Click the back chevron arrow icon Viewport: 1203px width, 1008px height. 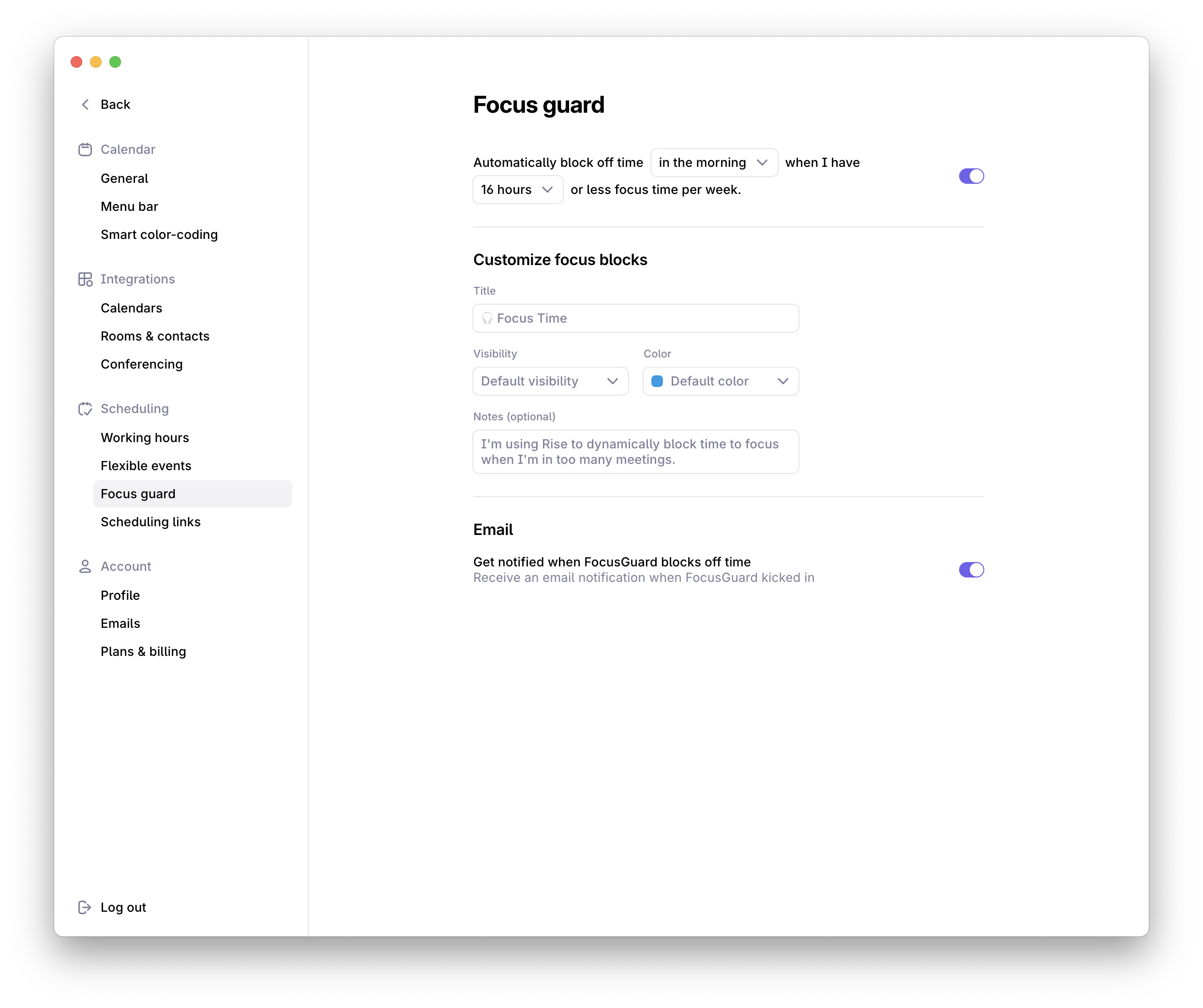85,104
